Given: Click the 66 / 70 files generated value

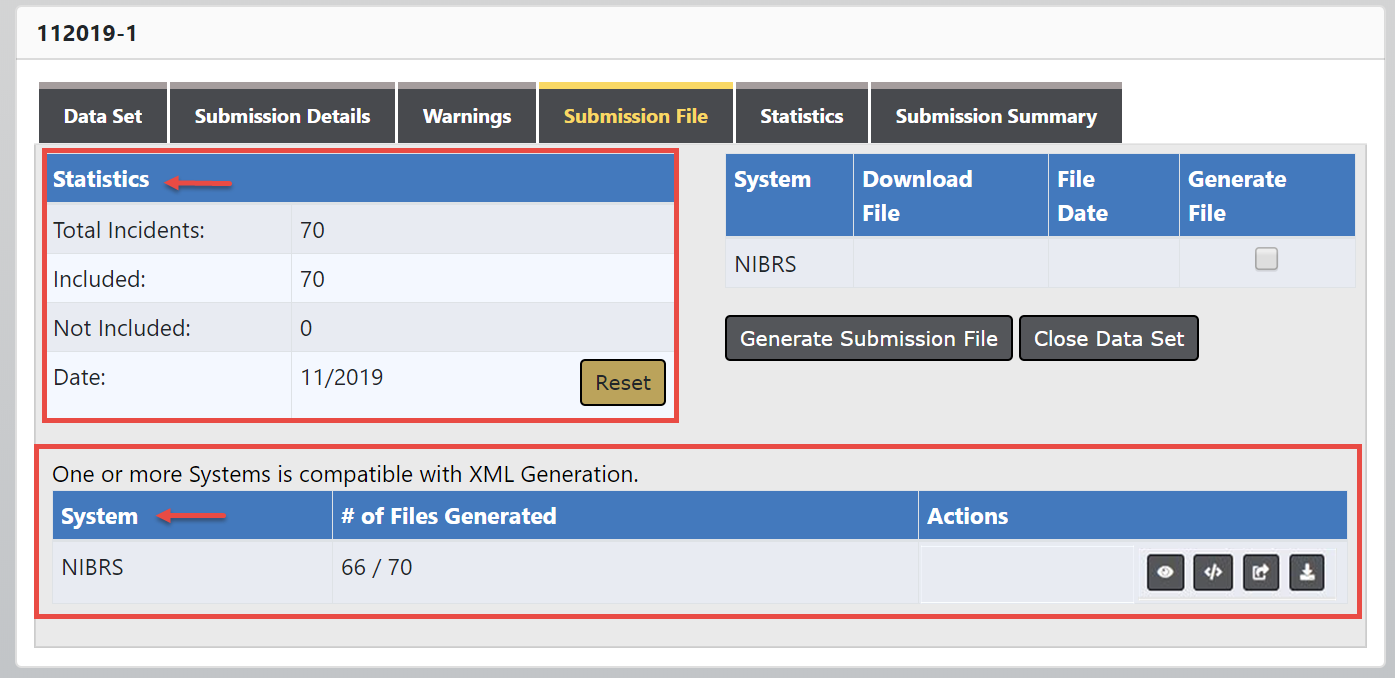Looking at the screenshot, I should tap(376, 568).
